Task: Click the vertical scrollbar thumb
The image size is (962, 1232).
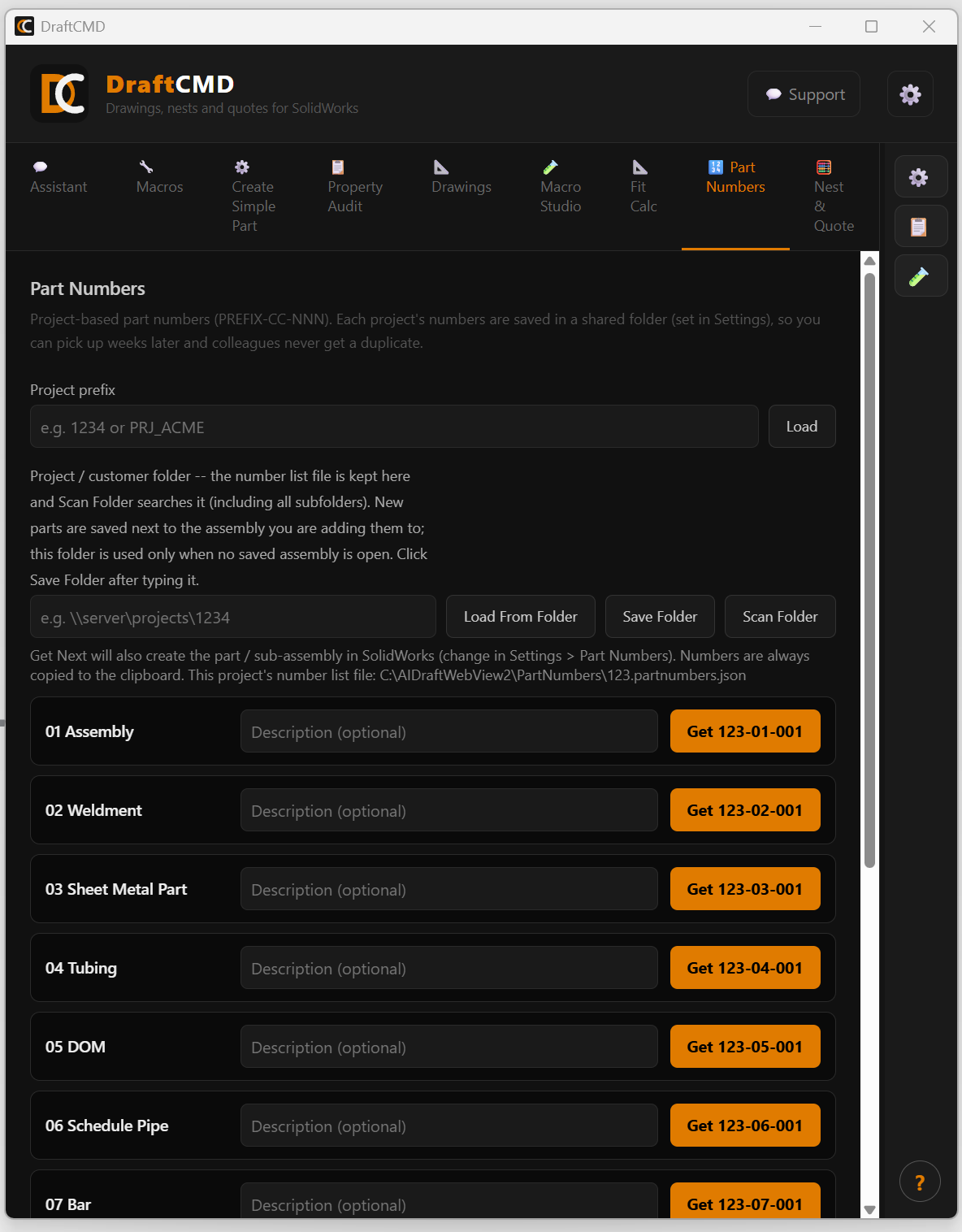Action: tap(870, 570)
